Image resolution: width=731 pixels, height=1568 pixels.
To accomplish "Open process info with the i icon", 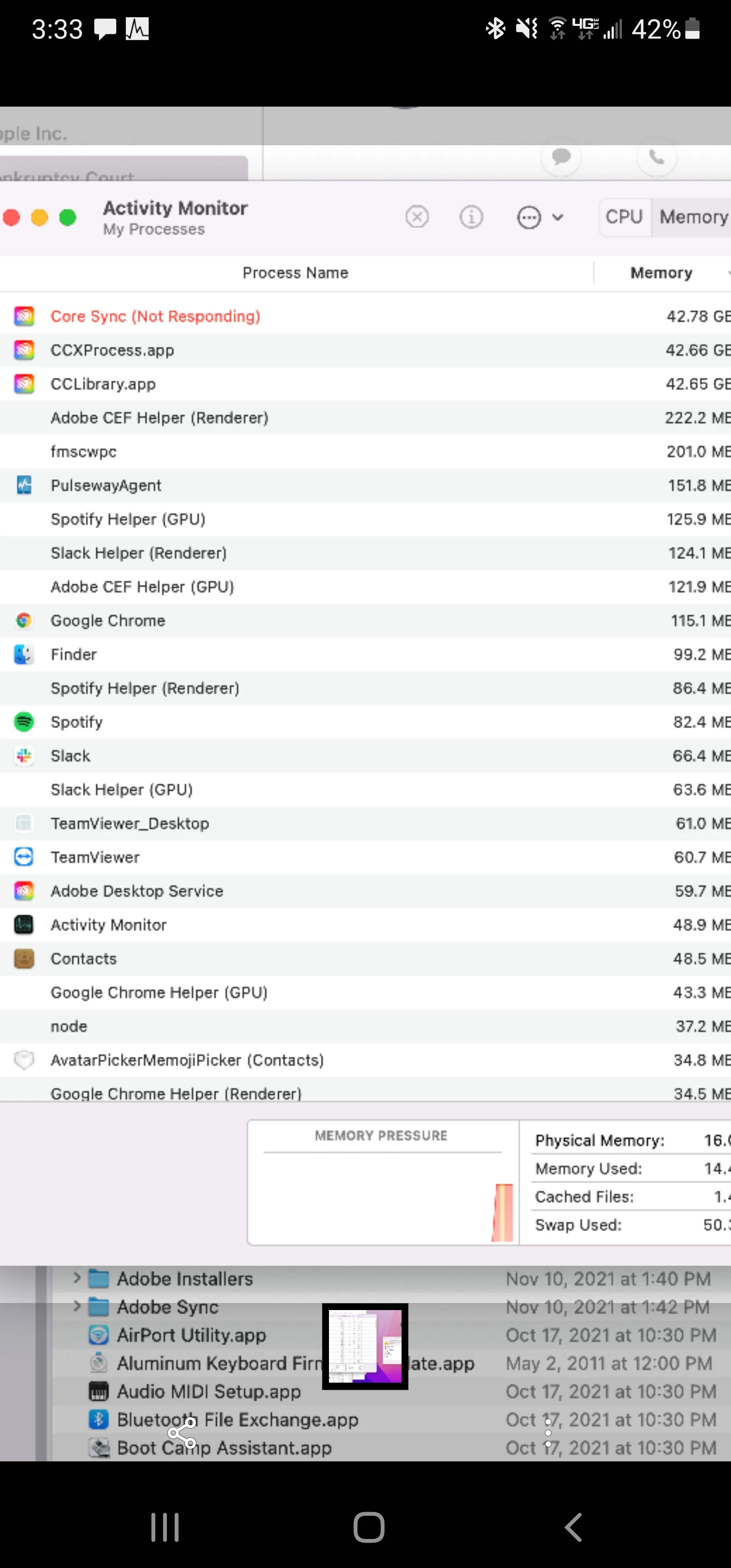I will pos(471,217).
